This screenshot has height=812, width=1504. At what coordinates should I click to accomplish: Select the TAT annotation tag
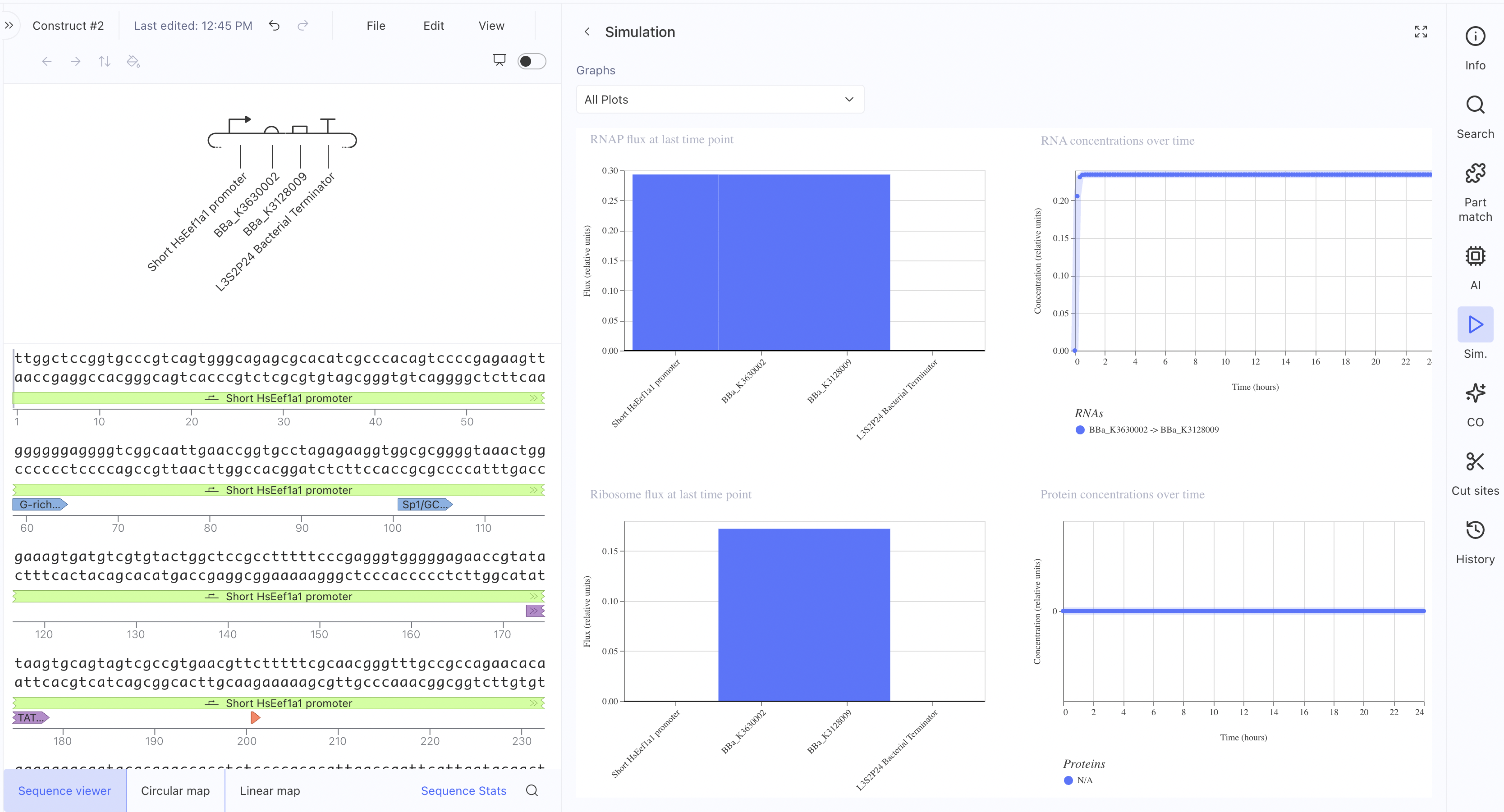[31, 717]
